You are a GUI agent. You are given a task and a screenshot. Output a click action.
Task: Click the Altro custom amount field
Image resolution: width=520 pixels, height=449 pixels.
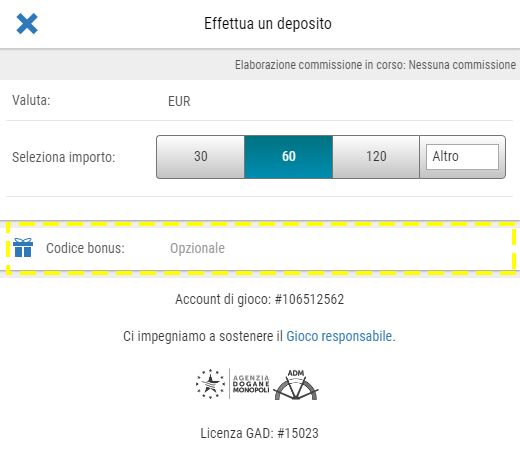[x=462, y=157]
